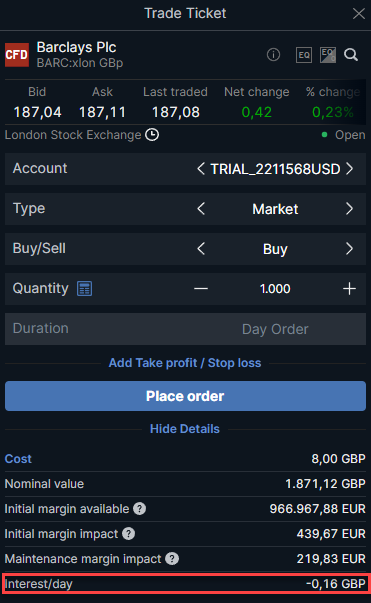Go to previous order Type option
The height and width of the screenshot is (603, 371).
coord(201,209)
